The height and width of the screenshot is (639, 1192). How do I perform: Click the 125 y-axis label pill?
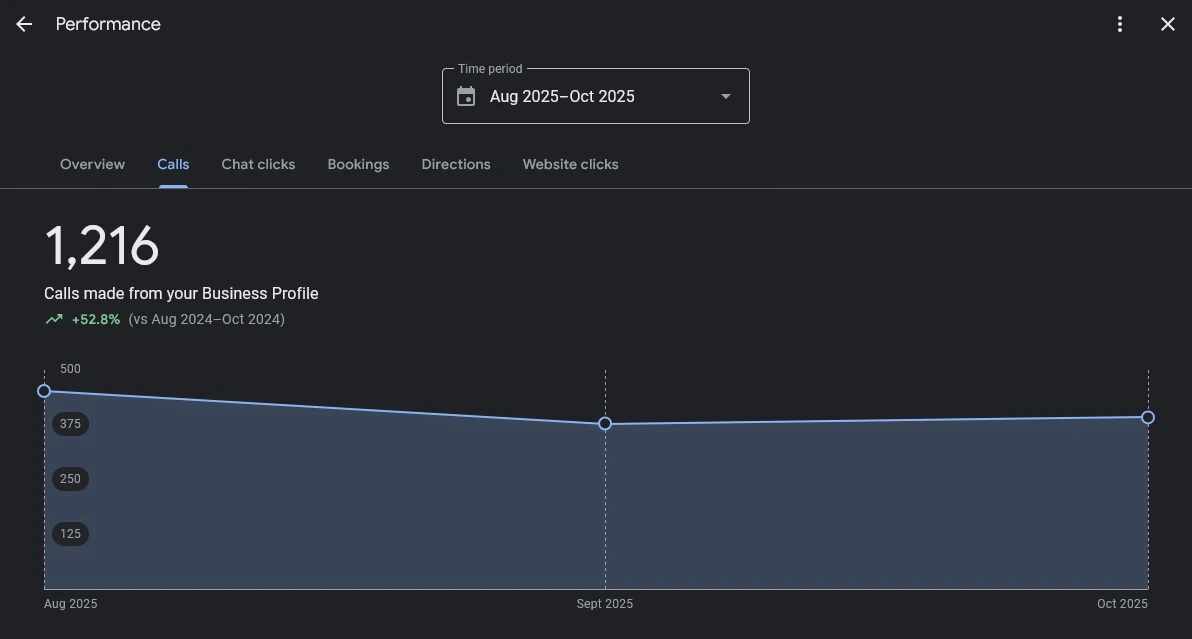pyautogui.click(x=70, y=534)
